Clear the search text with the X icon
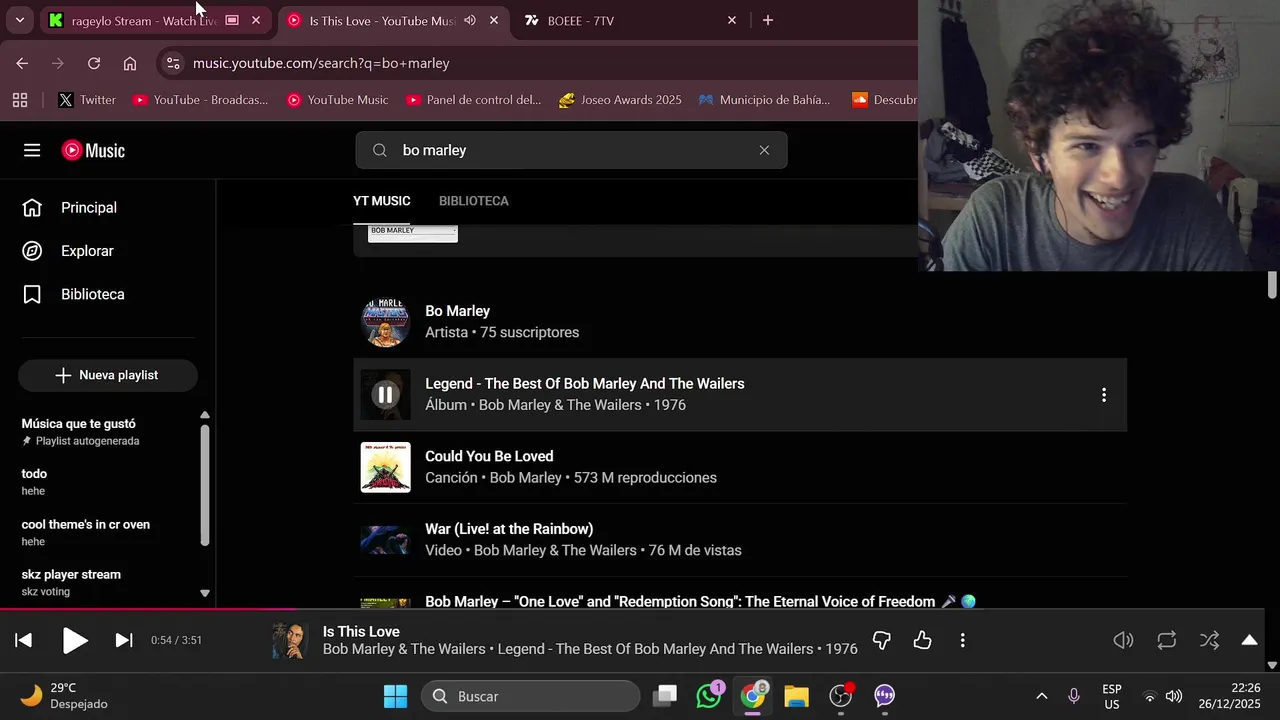The width and height of the screenshot is (1280, 720). 764,150
